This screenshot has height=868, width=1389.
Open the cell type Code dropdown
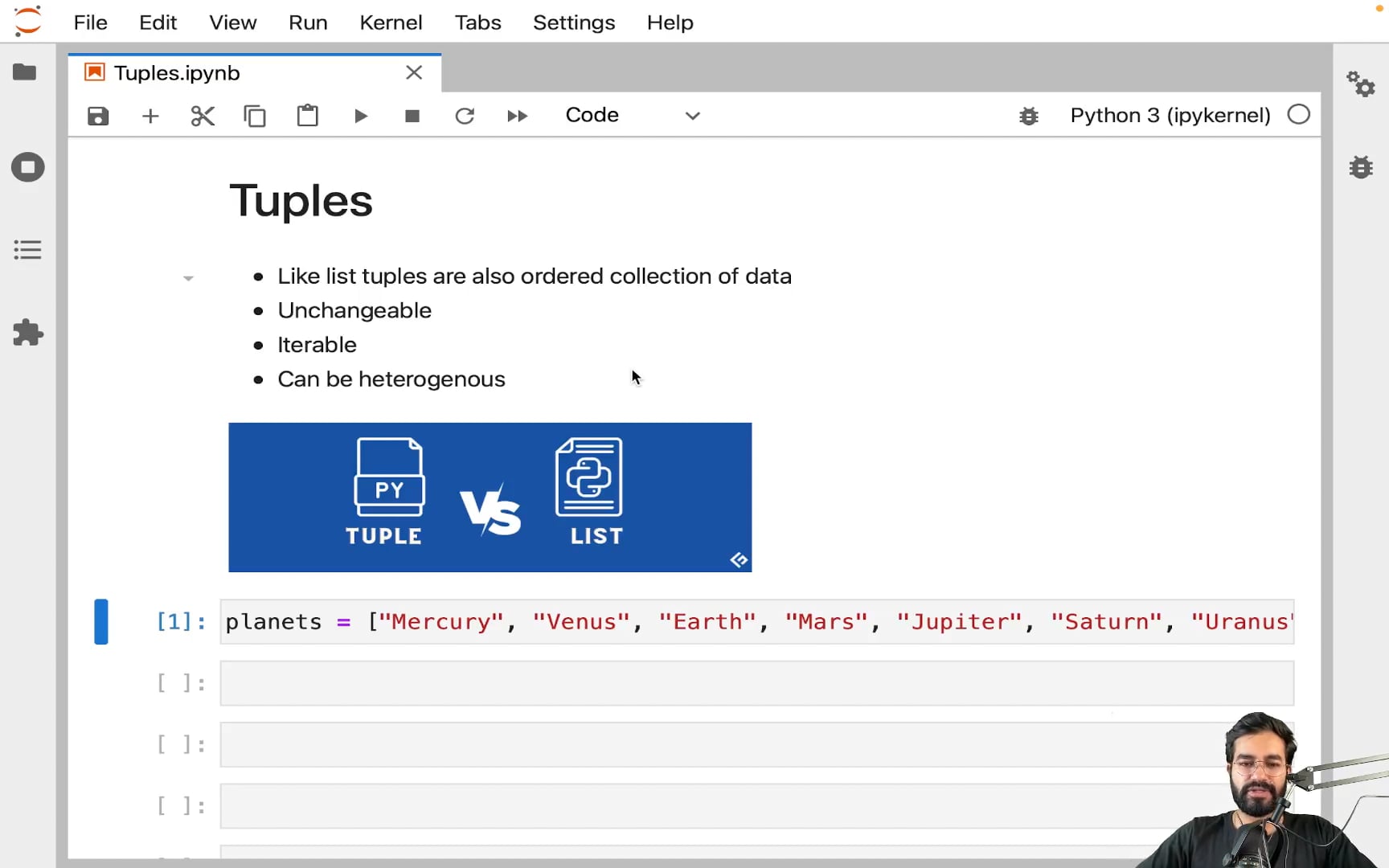[633, 115]
